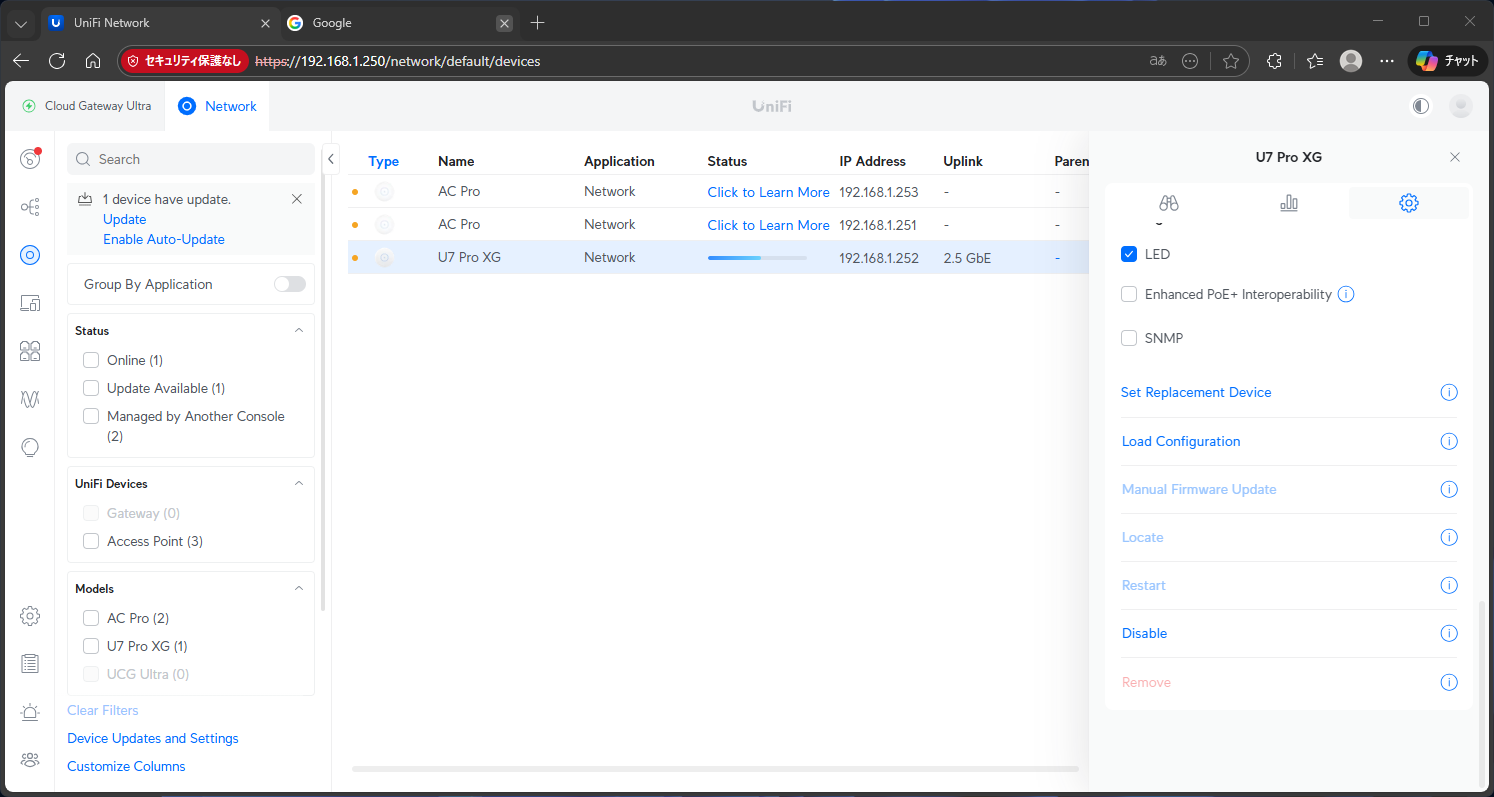Screen dimensions: 1494x797
Task: Open the device insights binoculars tab
Action: [x=1169, y=203]
